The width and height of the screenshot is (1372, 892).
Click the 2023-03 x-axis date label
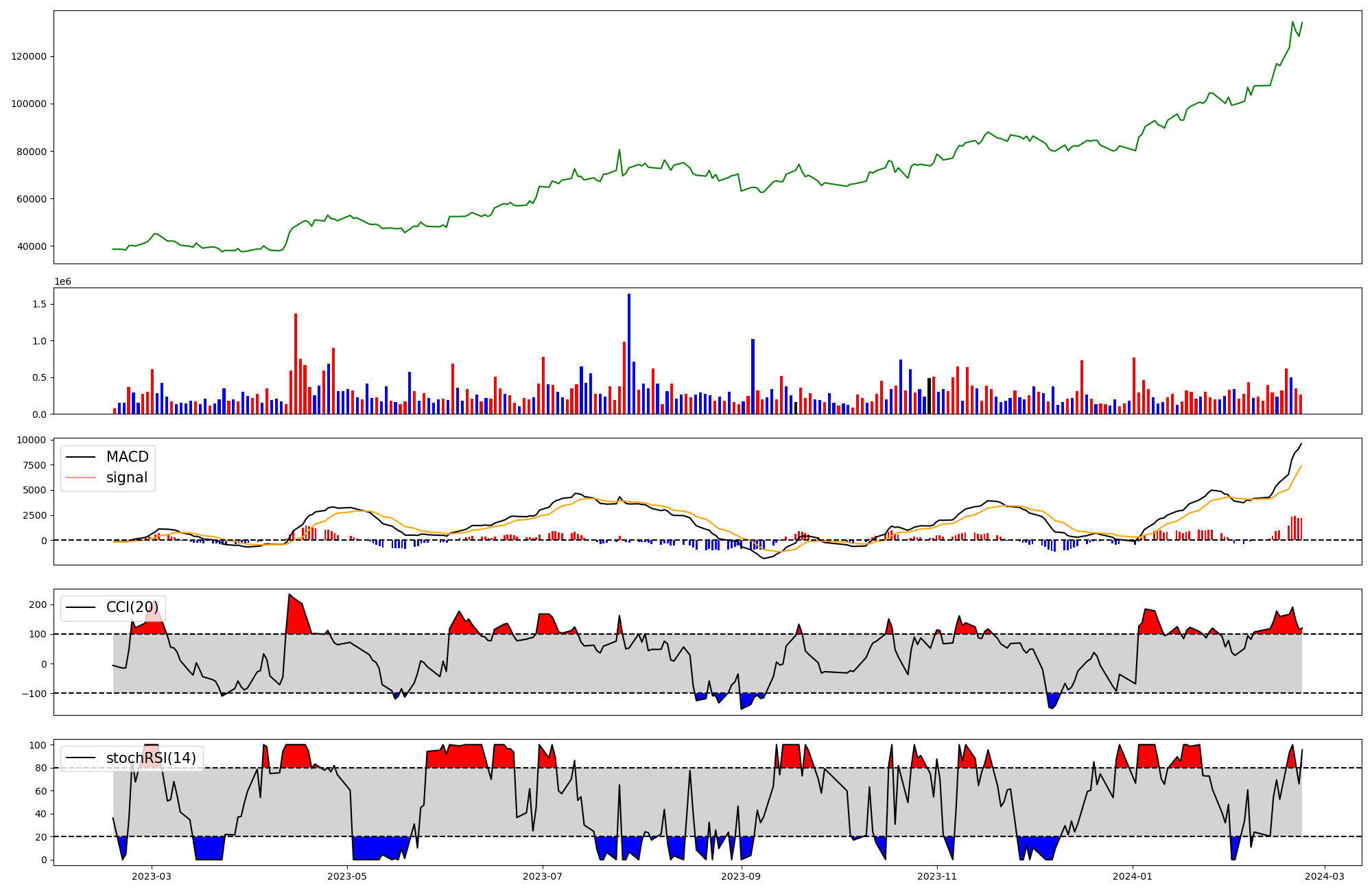(152, 876)
